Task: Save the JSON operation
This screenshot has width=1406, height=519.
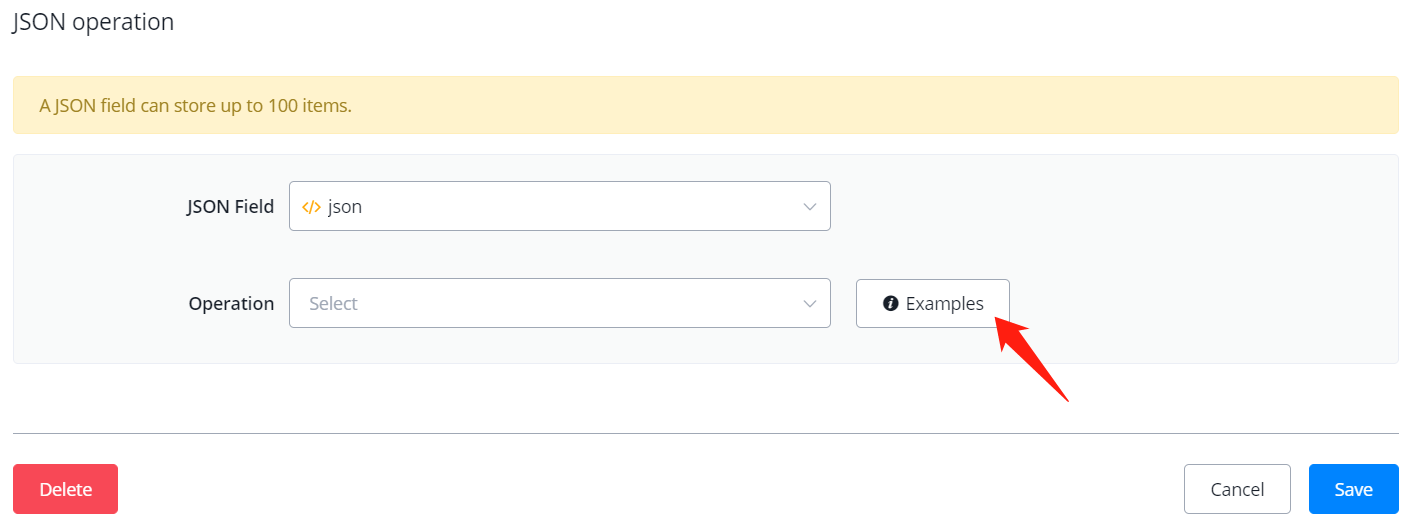Action: [x=1353, y=489]
